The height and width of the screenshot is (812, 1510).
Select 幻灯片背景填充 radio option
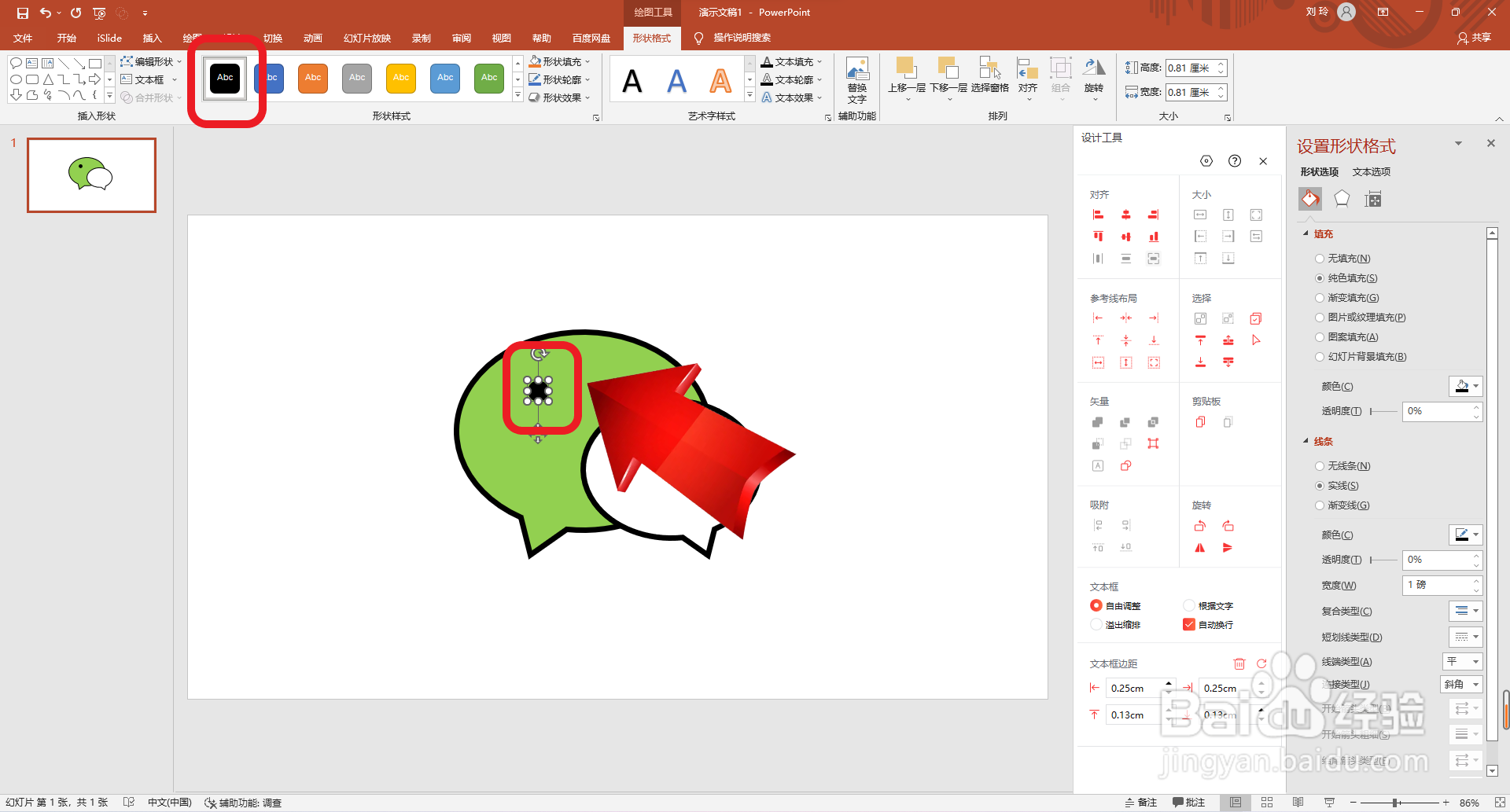coord(1320,357)
